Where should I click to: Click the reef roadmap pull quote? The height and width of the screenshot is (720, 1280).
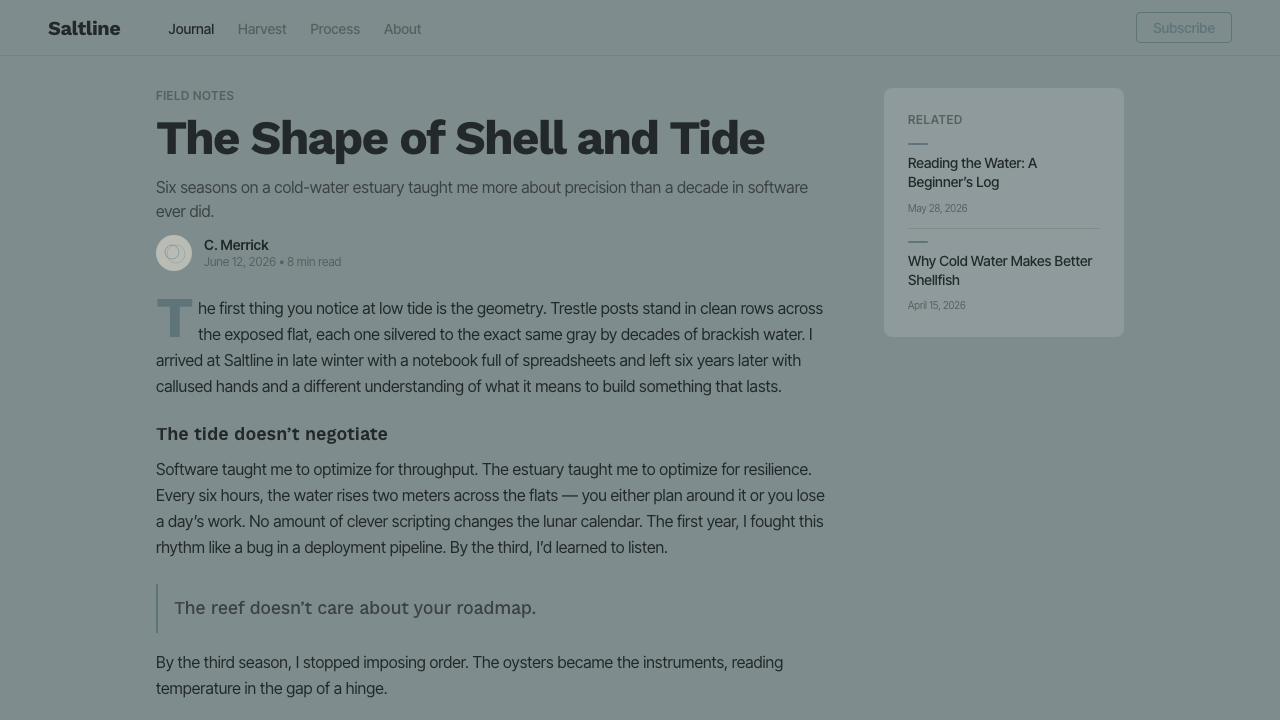tap(355, 608)
